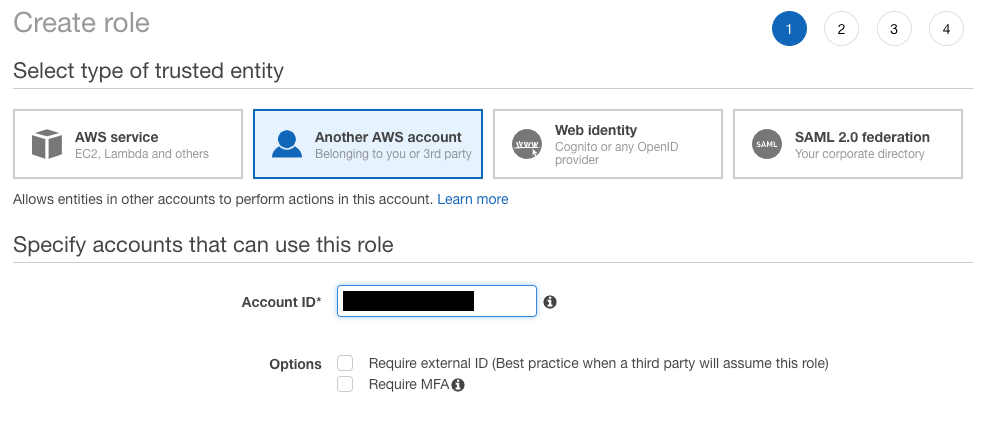The height and width of the screenshot is (437, 982).
Task: Enable the Require external ID checkbox
Action: [345, 363]
